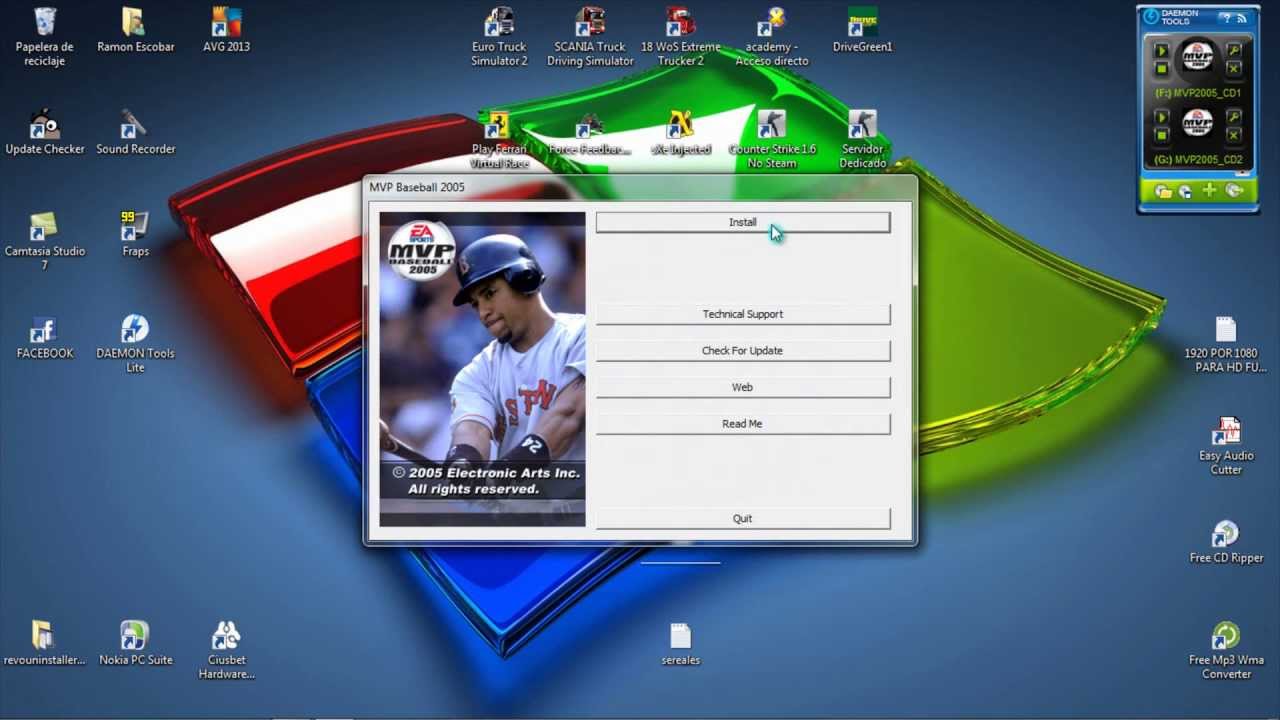Select the 1920 POR 1080 text file icon
Screen dimensions: 1280x720
pos(1226,343)
